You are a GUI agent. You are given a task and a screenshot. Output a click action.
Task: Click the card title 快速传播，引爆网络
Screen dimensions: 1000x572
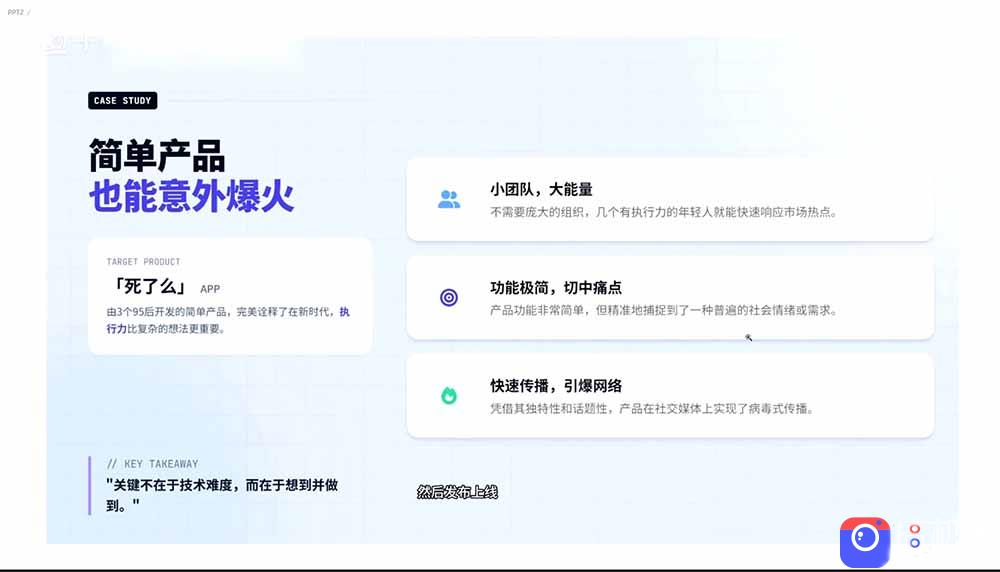pos(555,386)
